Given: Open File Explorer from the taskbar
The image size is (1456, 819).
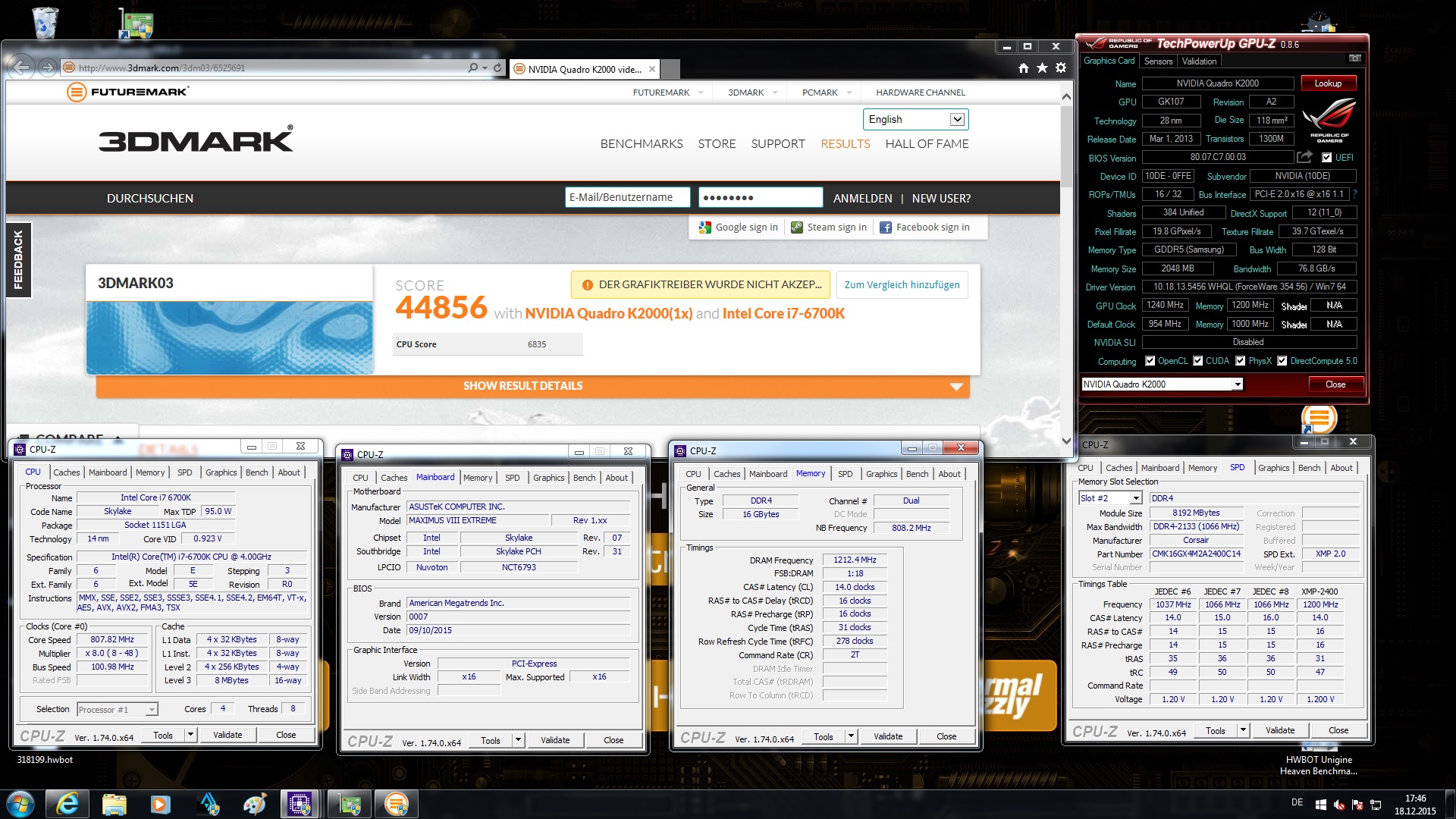Looking at the screenshot, I should point(114,804).
